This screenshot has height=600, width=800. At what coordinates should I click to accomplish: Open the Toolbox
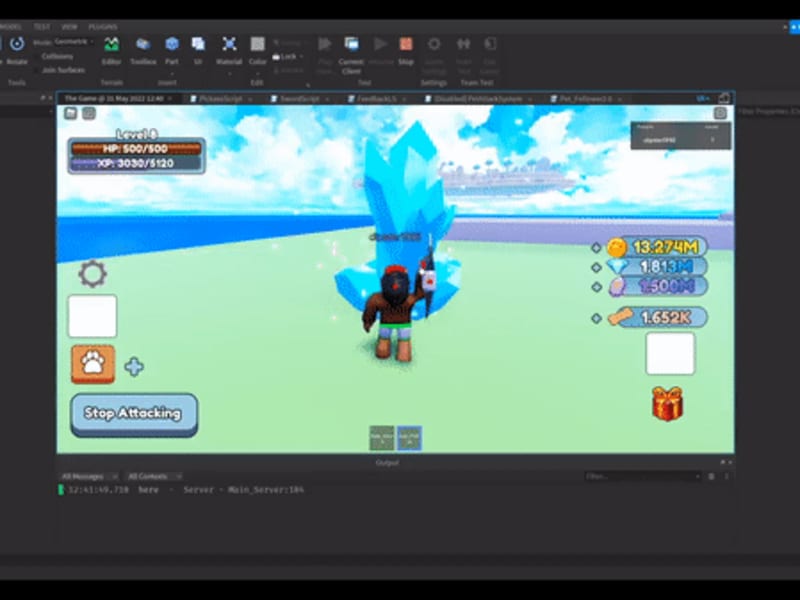[142, 47]
